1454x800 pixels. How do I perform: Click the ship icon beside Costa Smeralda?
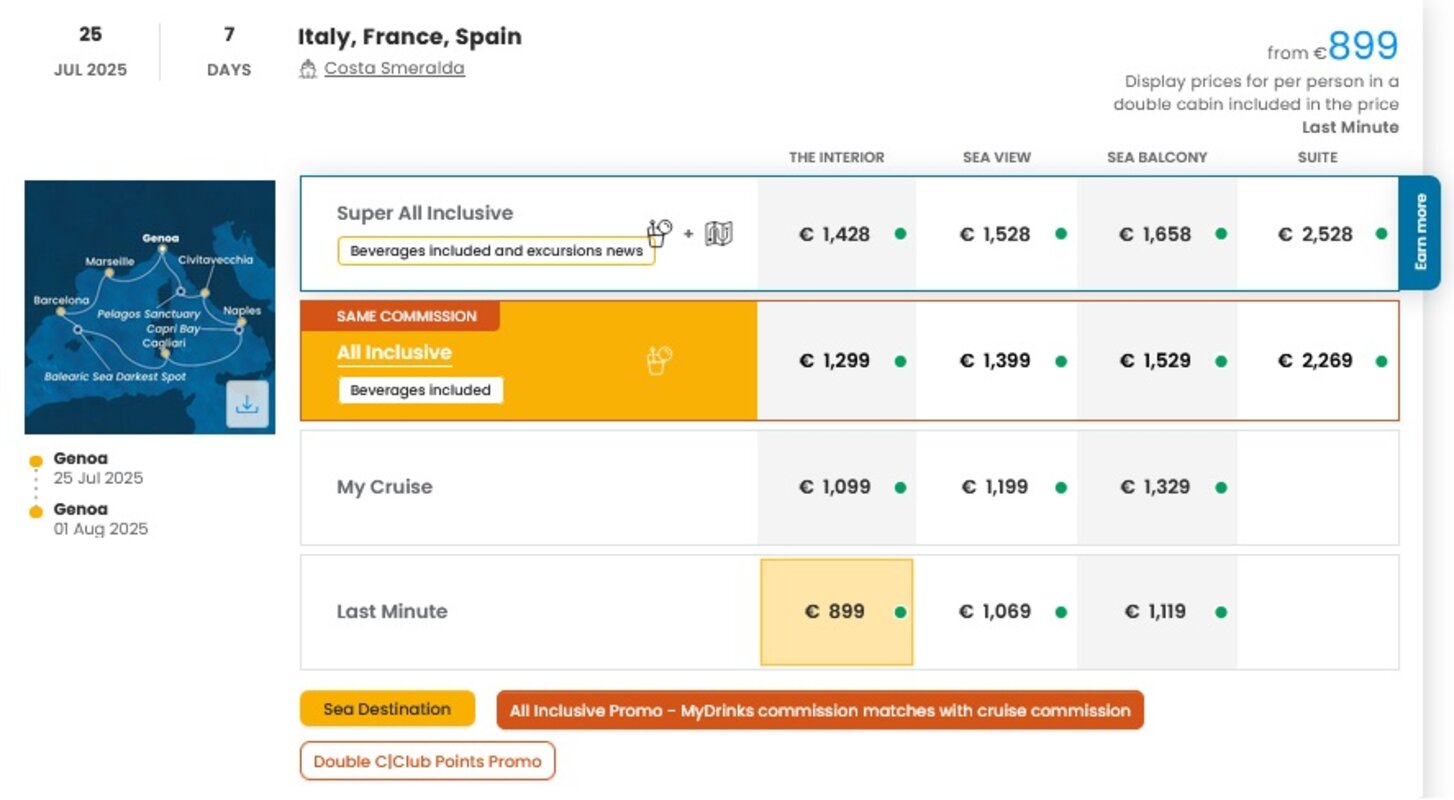click(308, 69)
